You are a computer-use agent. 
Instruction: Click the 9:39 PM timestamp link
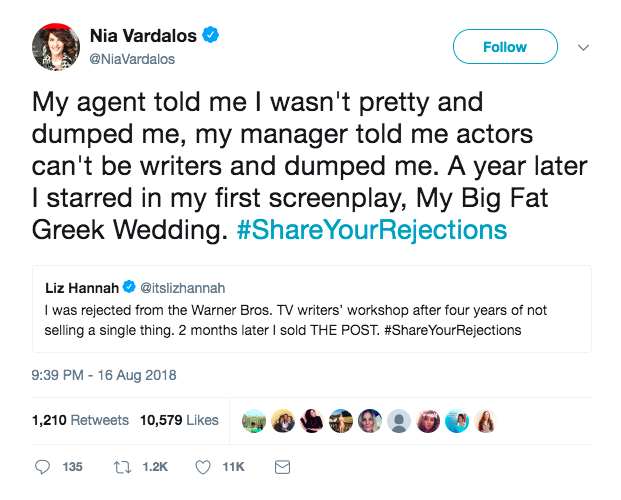click(x=104, y=376)
